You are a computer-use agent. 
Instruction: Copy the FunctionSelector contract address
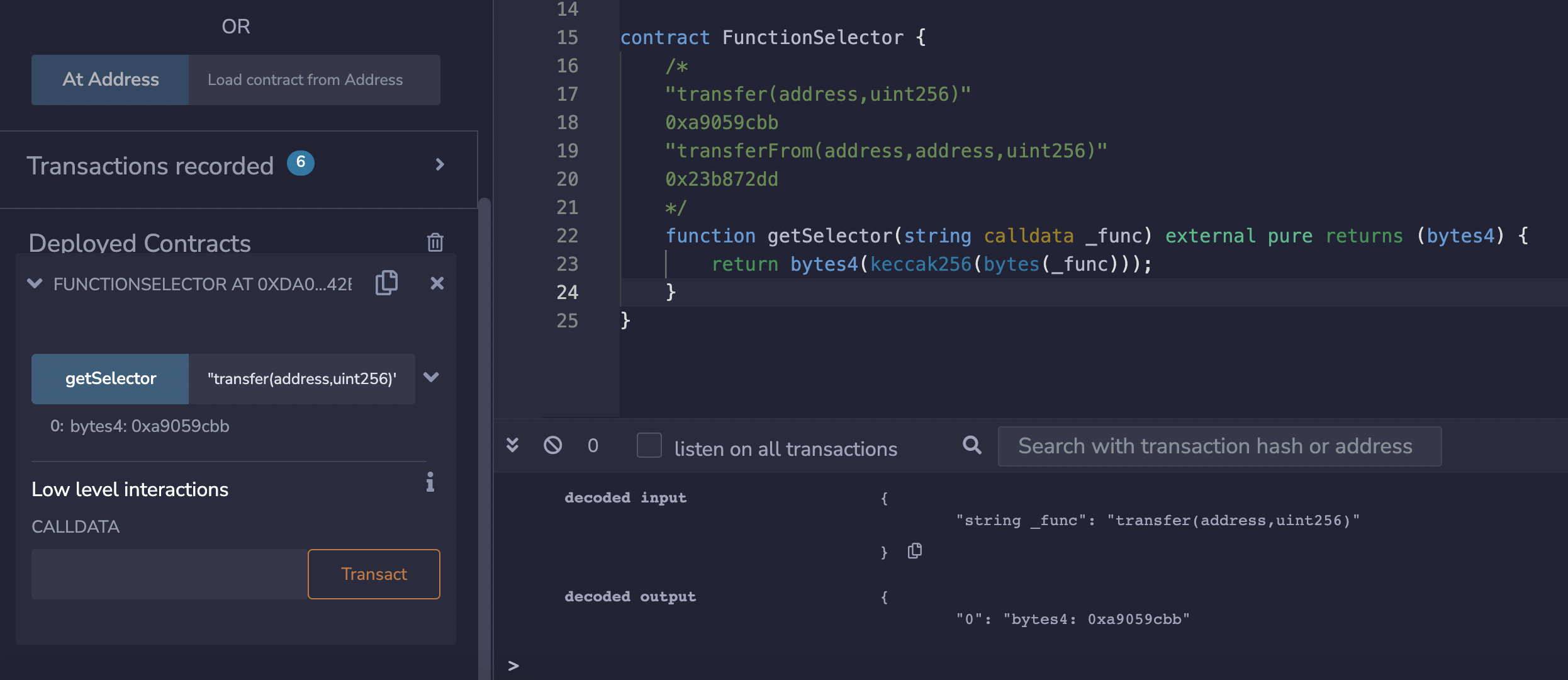(x=386, y=283)
